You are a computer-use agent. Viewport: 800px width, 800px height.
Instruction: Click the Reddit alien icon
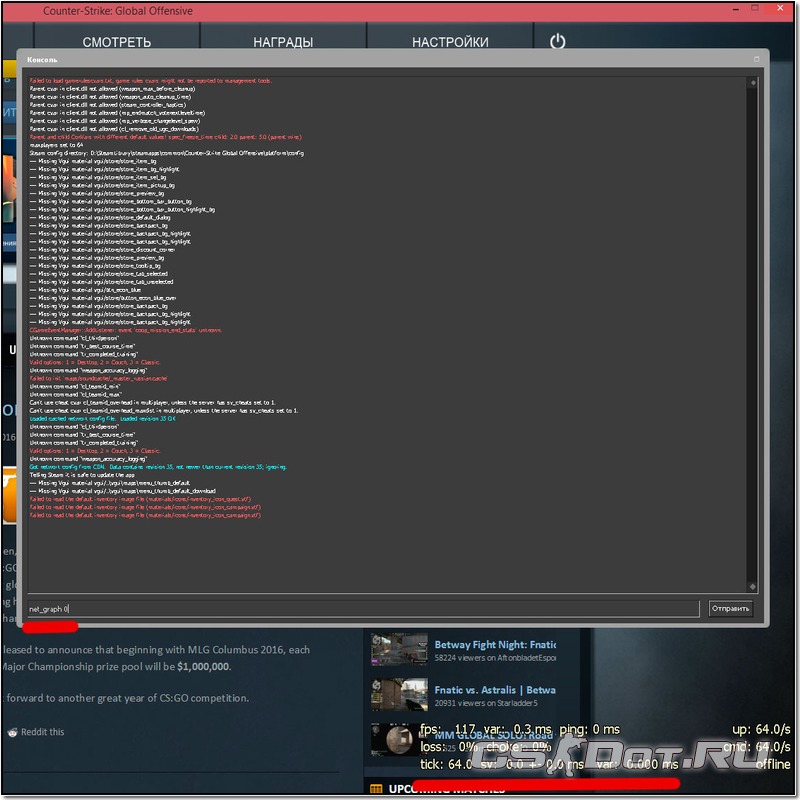point(12,733)
